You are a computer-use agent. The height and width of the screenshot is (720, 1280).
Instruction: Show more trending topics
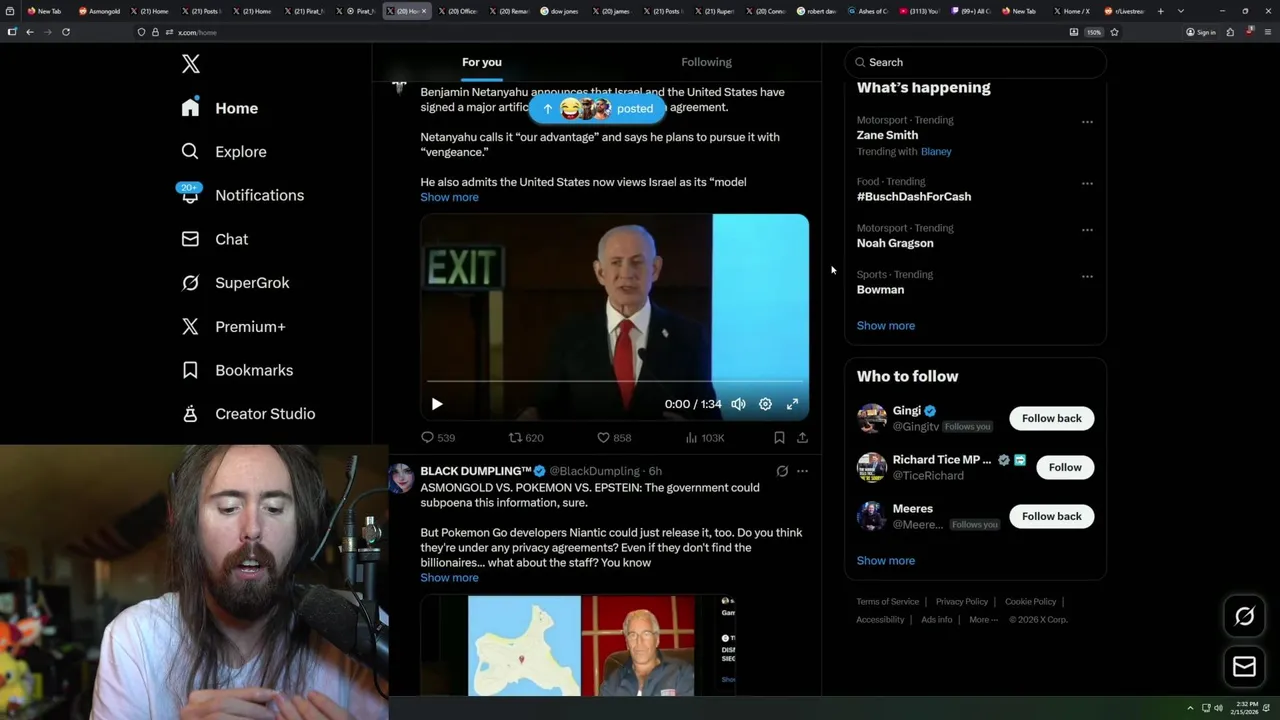coord(886,326)
